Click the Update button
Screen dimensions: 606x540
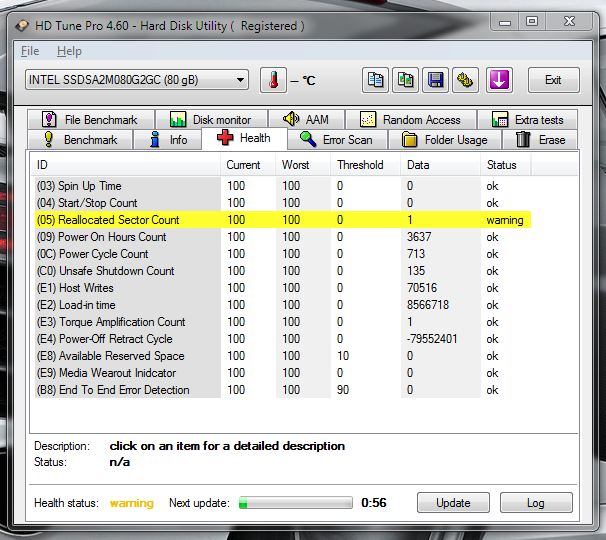tap(453, 503)
